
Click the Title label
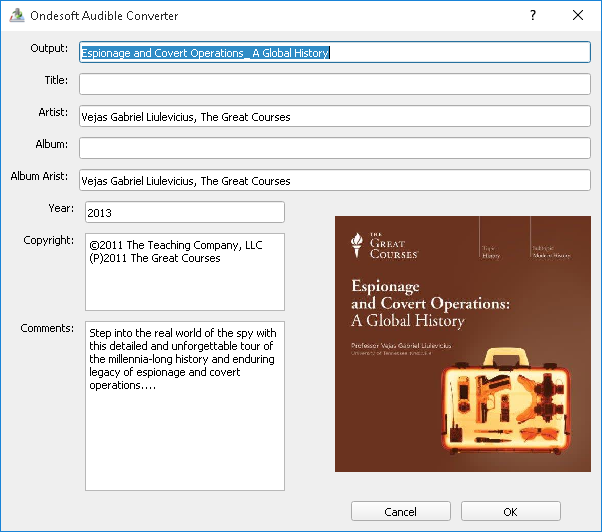(56, 80)
